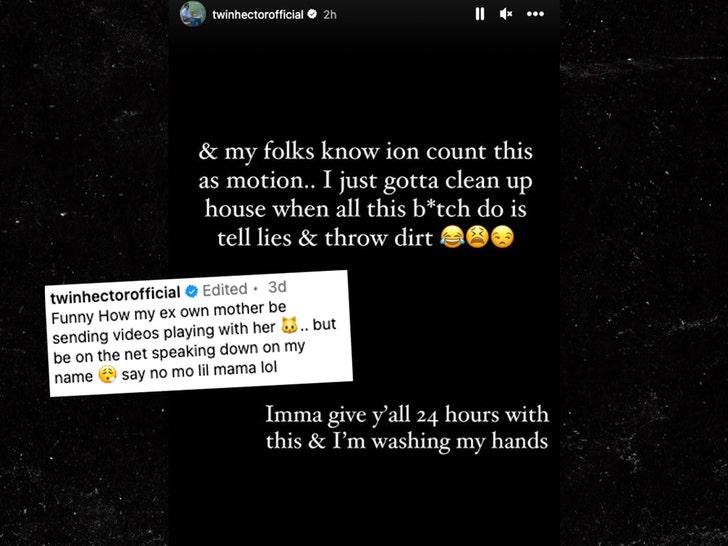Click the blue verified badge next to 'Edited'
This screenshot has width=728, height=546.
point(191,291)
